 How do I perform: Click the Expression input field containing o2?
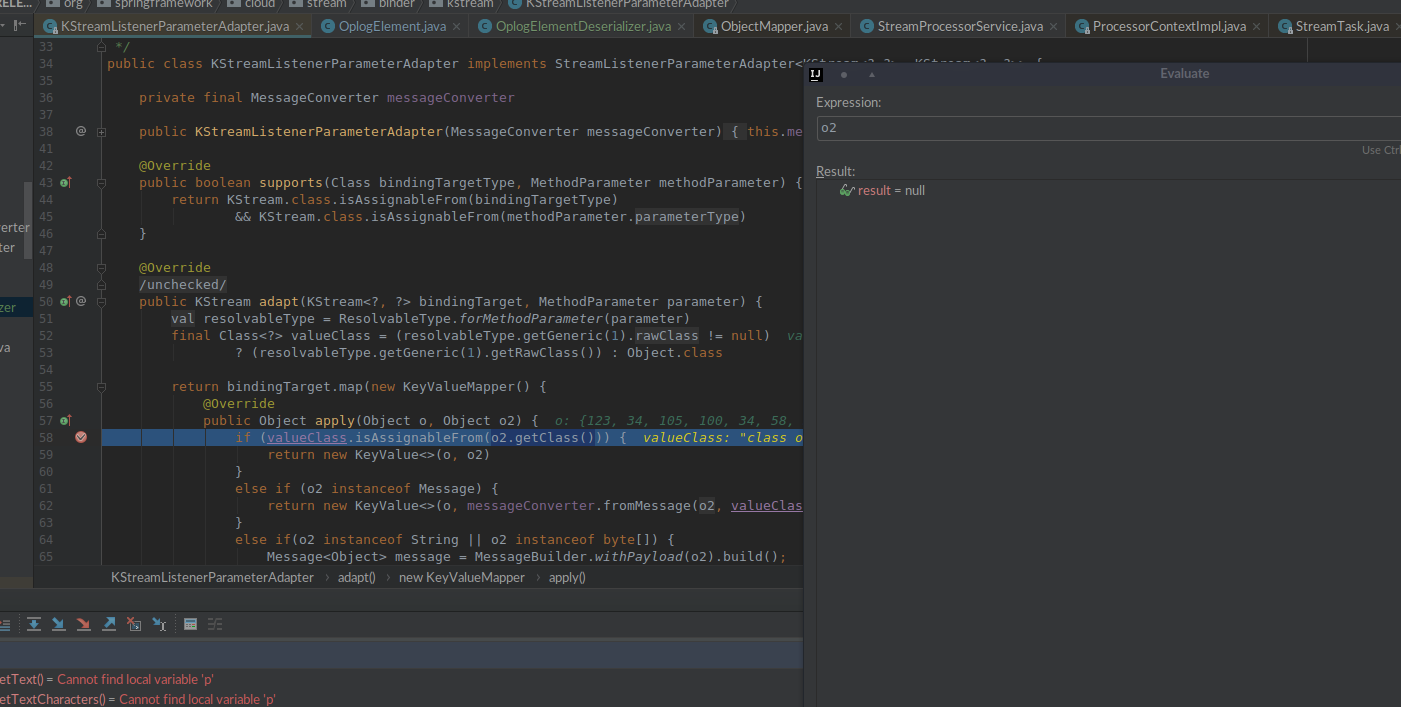coord(1108,128)
